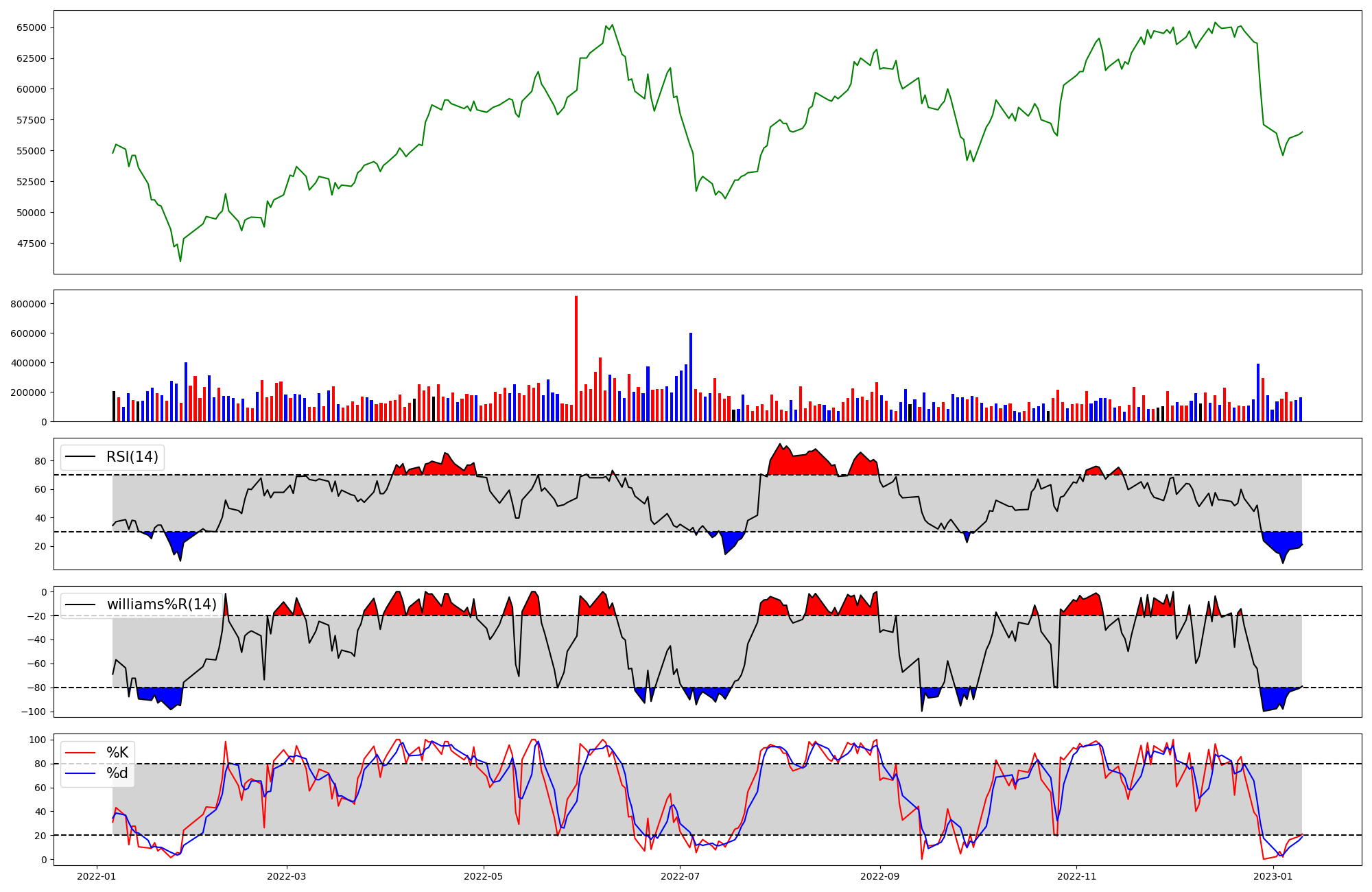Click the 47500 price axis tick label
Image resolution: width=1372 pixels, height=892 pixels.
pyautogui.click(x=32, y=244)
